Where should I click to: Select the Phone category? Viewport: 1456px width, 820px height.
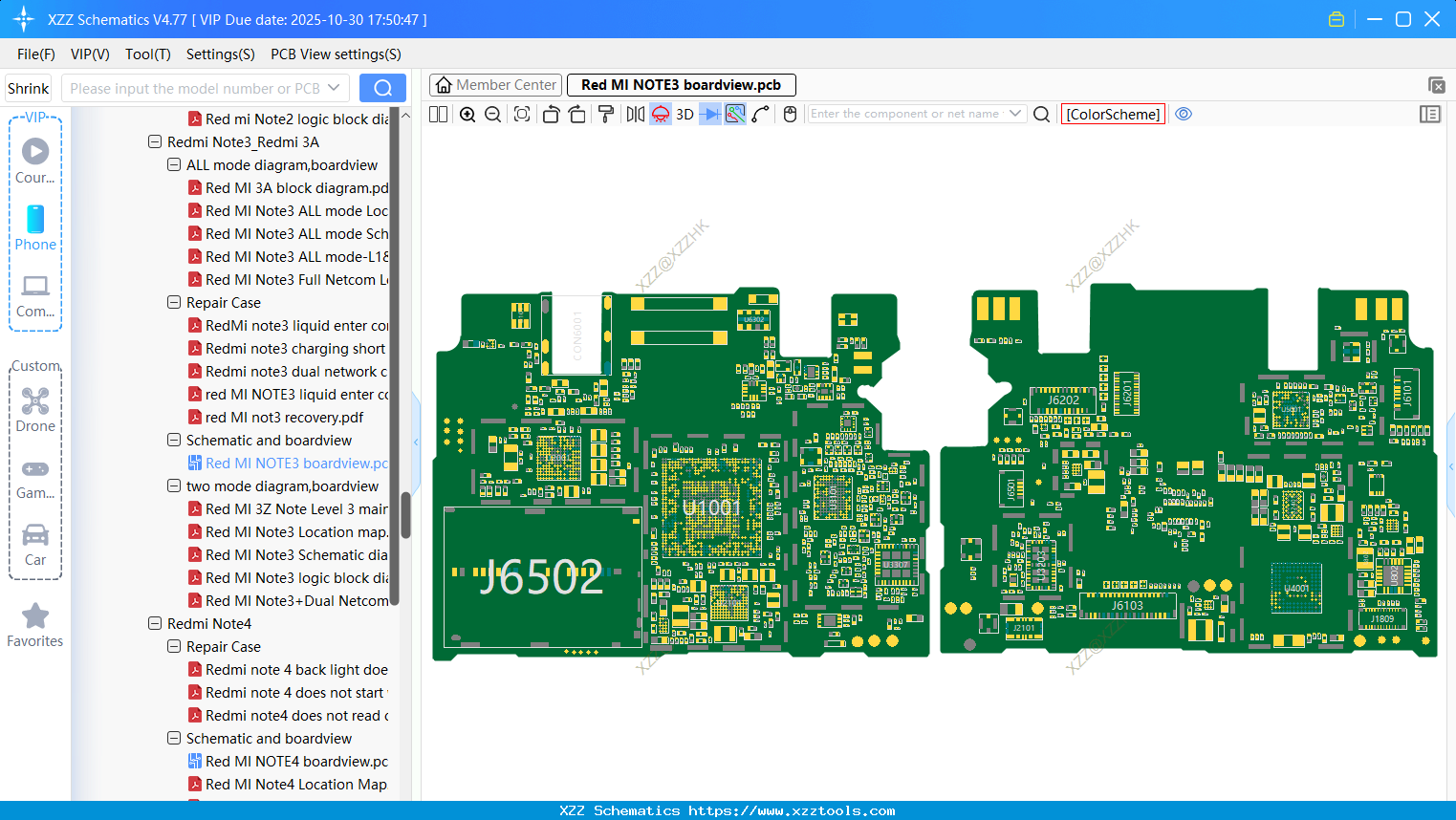[35, 227]
